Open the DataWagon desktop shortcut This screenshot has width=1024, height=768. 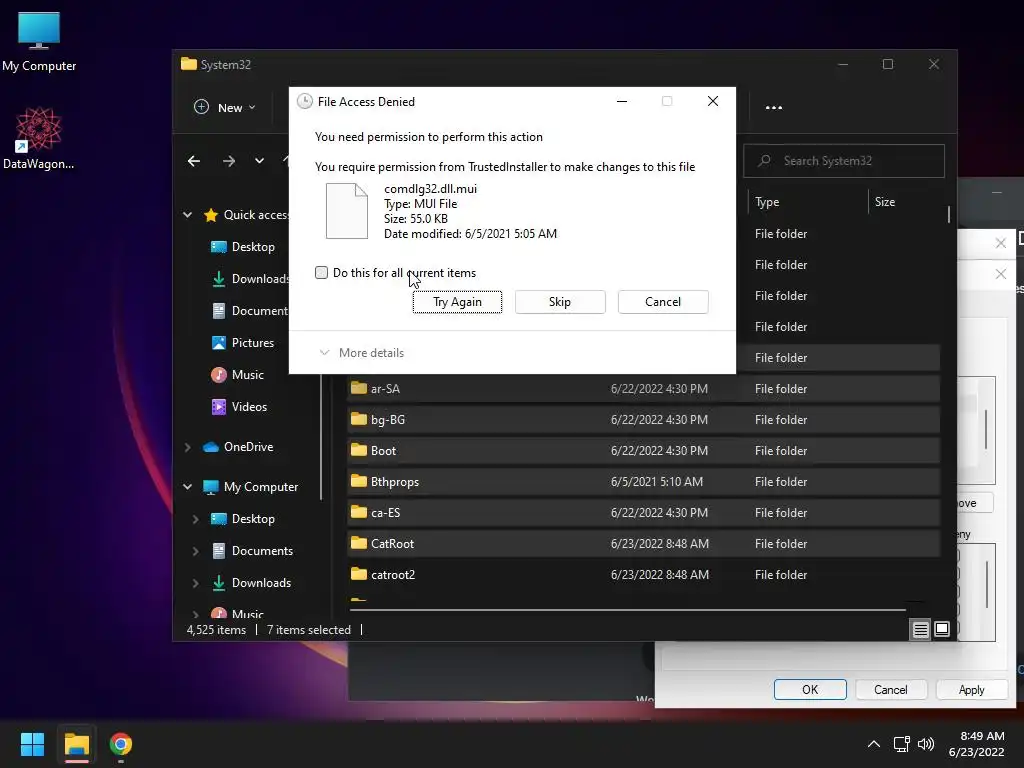click(x=39, y=138)
